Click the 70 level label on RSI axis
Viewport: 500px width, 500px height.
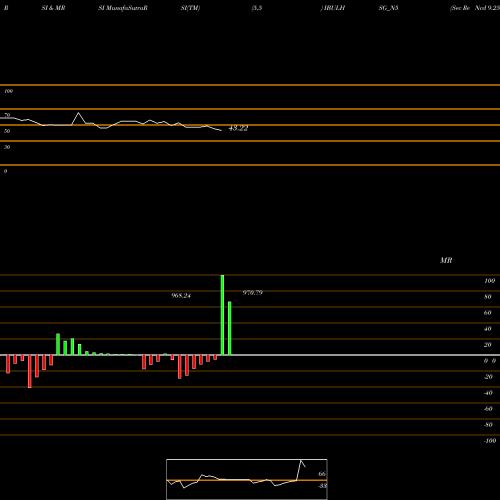point(7,115)
